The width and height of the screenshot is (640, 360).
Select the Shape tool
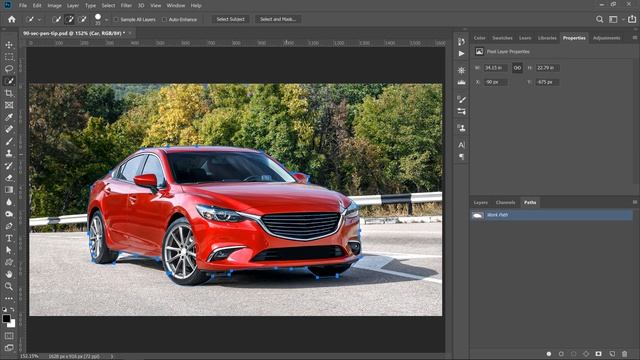[9, 262]
